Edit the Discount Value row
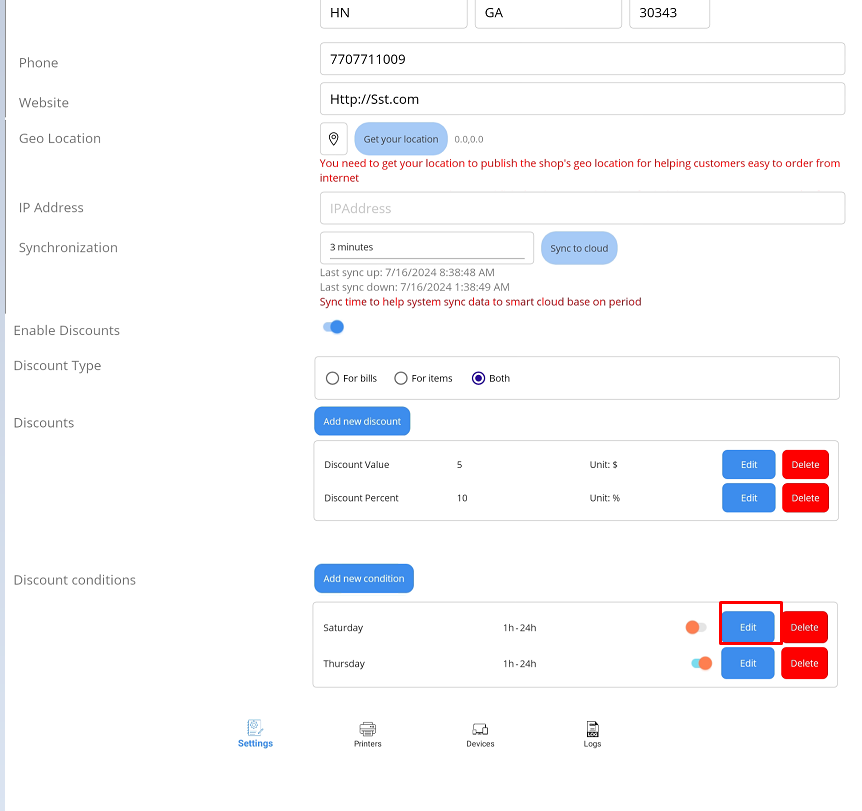The height and width of the screenshot is (811, 862). click(x=748, y=464)
